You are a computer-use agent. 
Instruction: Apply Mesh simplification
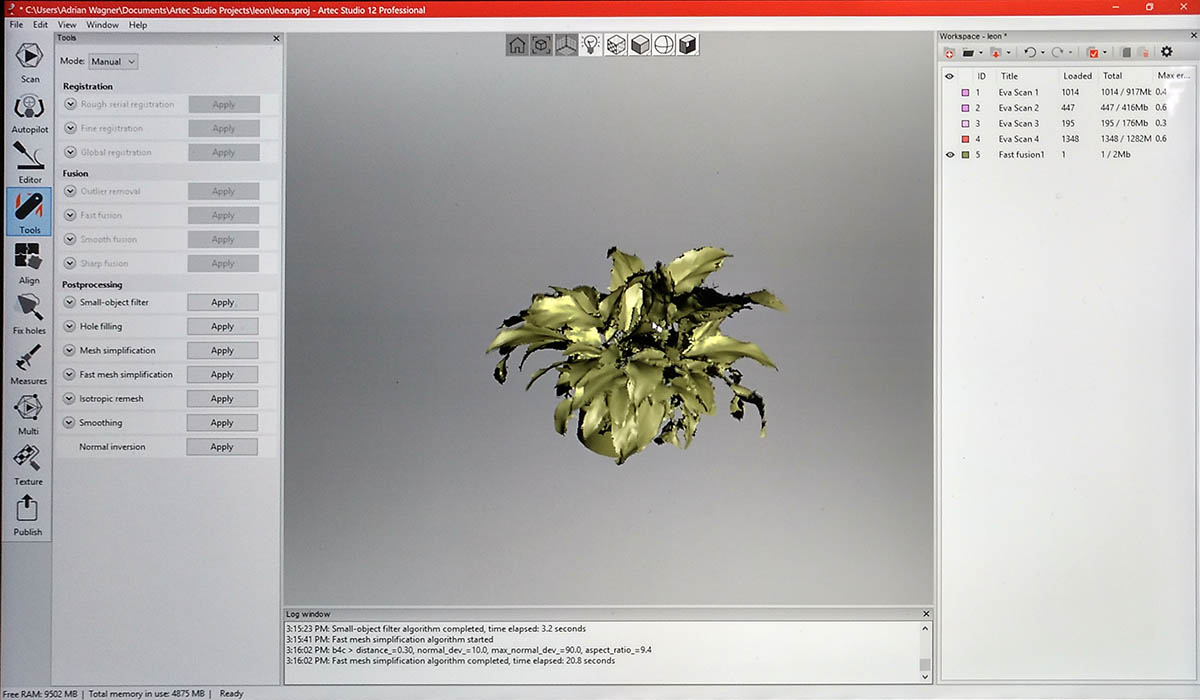(222, 350)
